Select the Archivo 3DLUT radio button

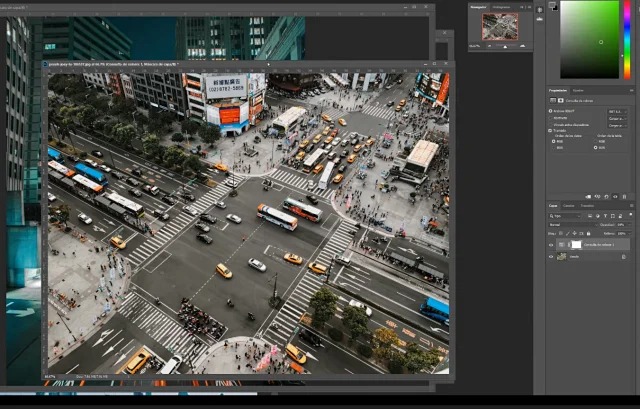point(550,111)
